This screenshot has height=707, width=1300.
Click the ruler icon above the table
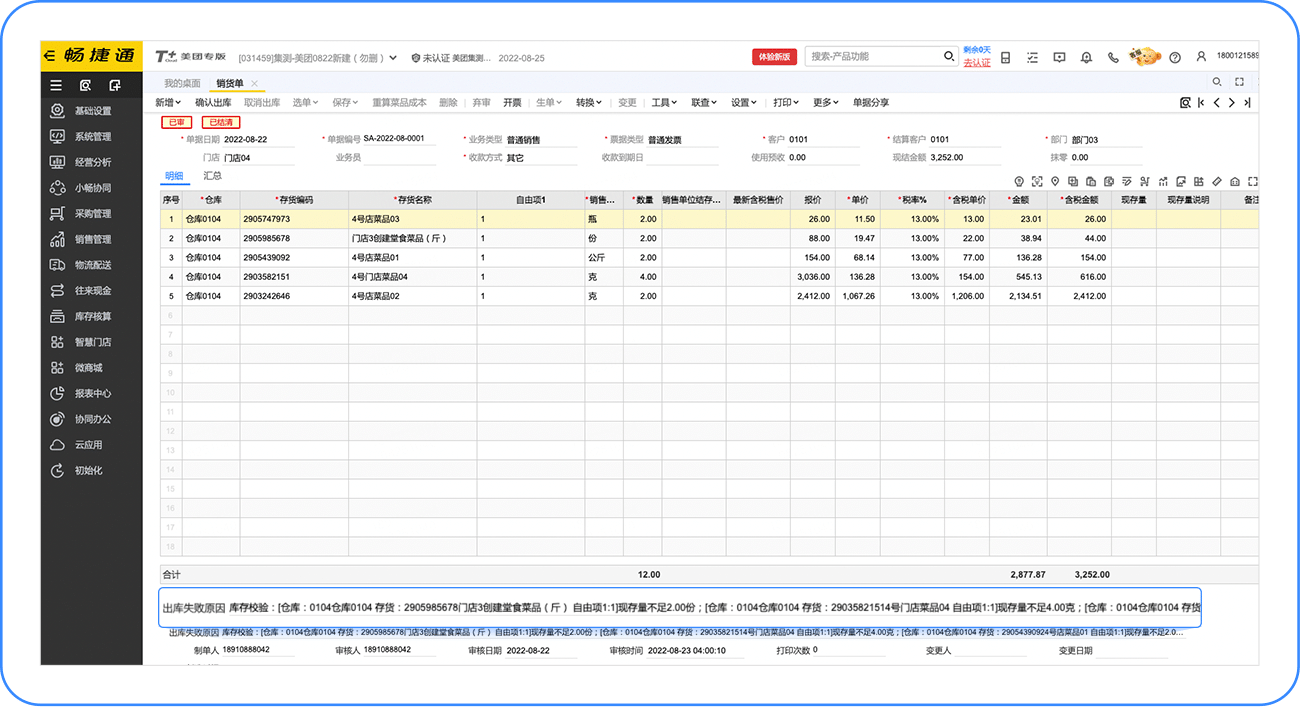coord(1217,181)
